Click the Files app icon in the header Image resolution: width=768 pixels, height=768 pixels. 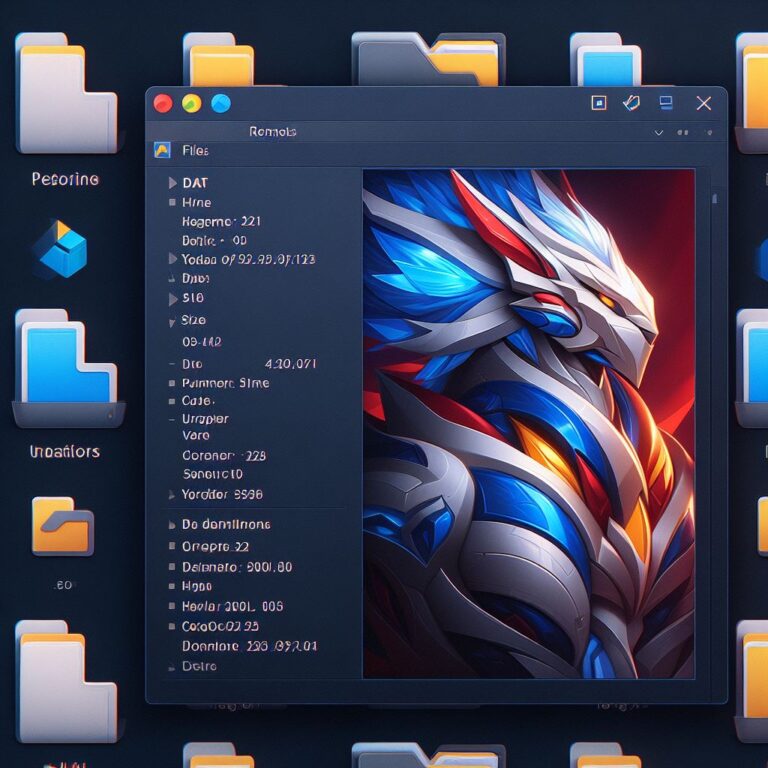tap(162, 150)
